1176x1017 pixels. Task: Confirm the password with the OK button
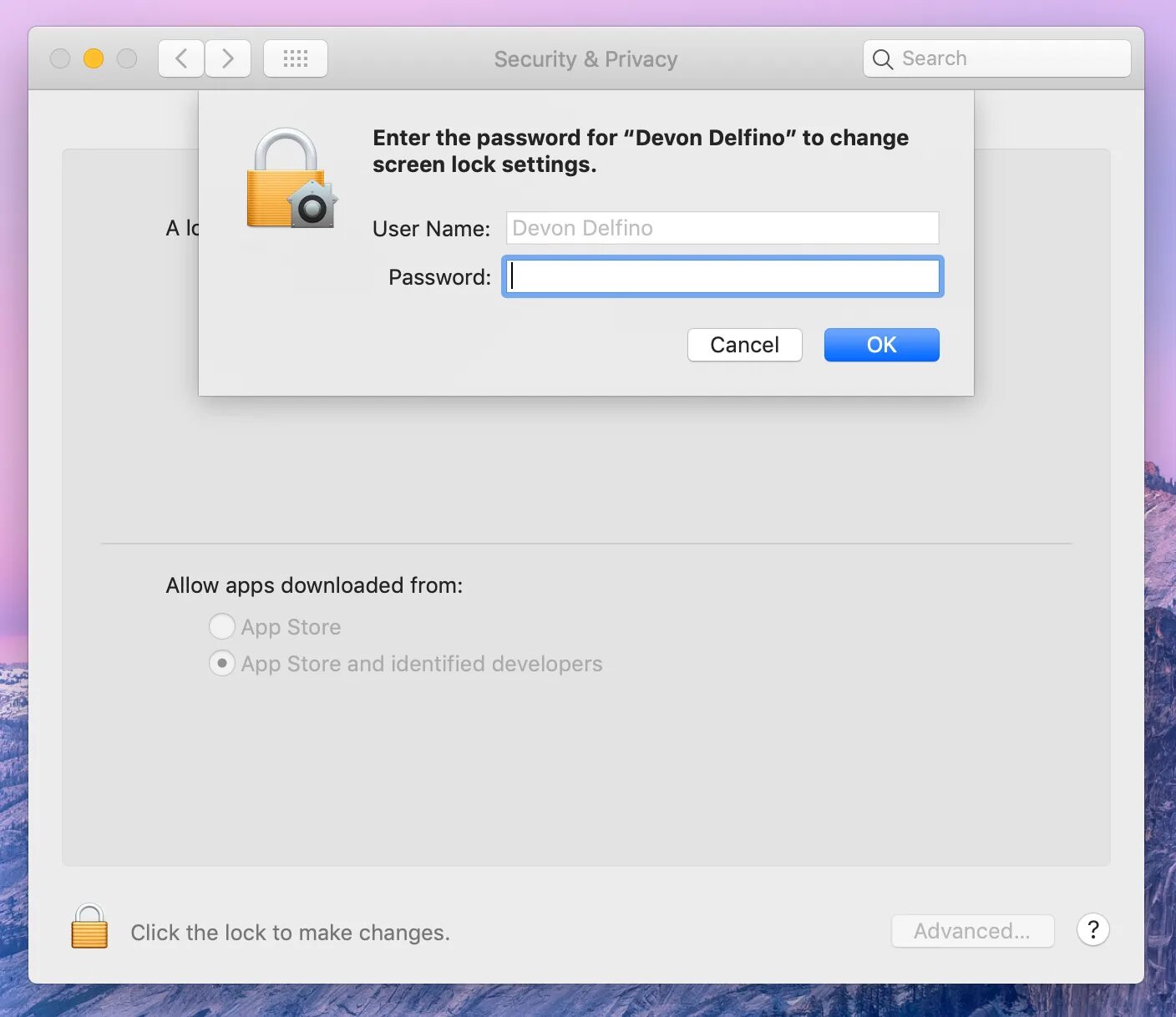(x=882, y=345)
